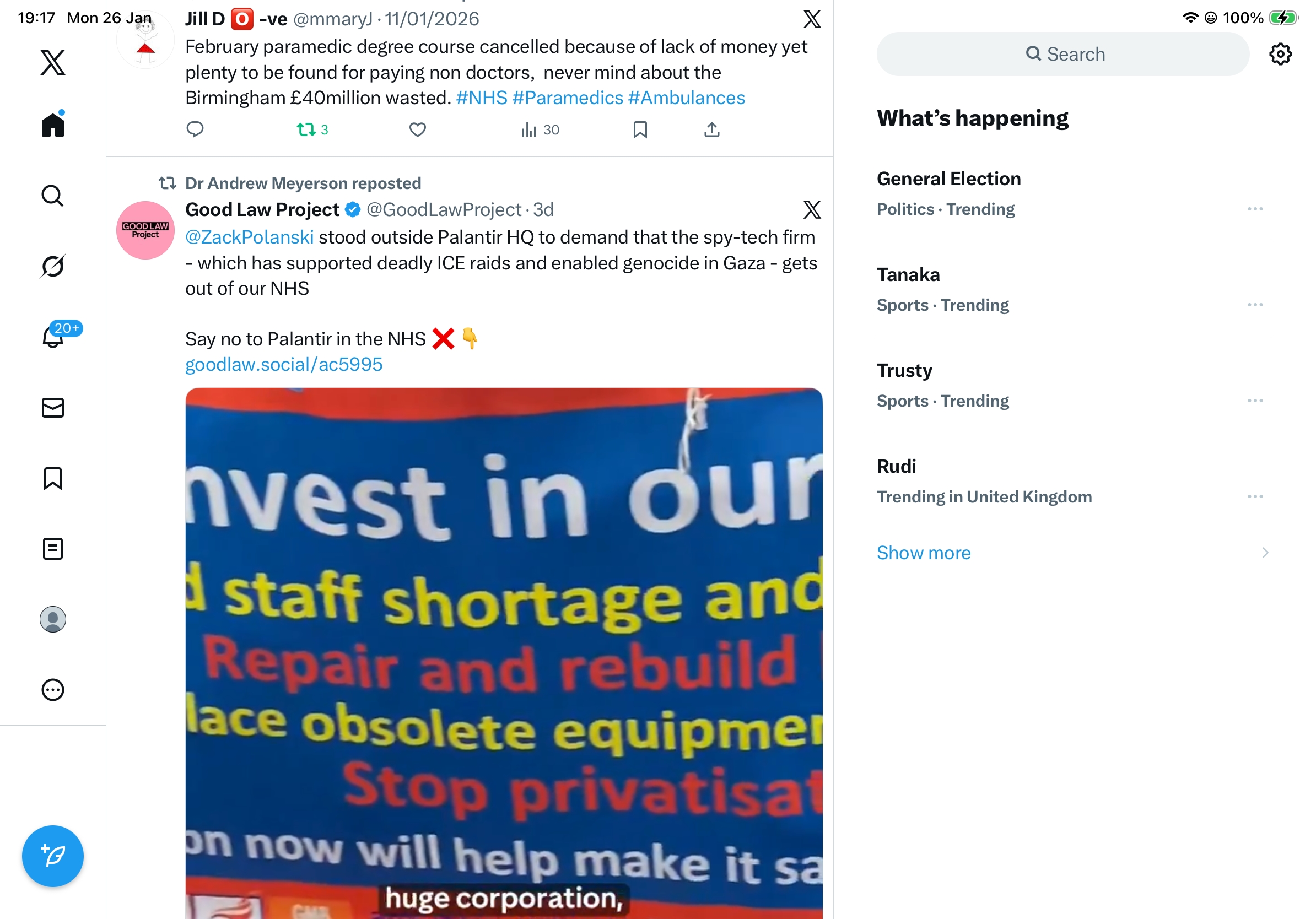The image size is (1316, 919).
Task: Open the Explore search icon in sidebar
Action: coord(53,196)
